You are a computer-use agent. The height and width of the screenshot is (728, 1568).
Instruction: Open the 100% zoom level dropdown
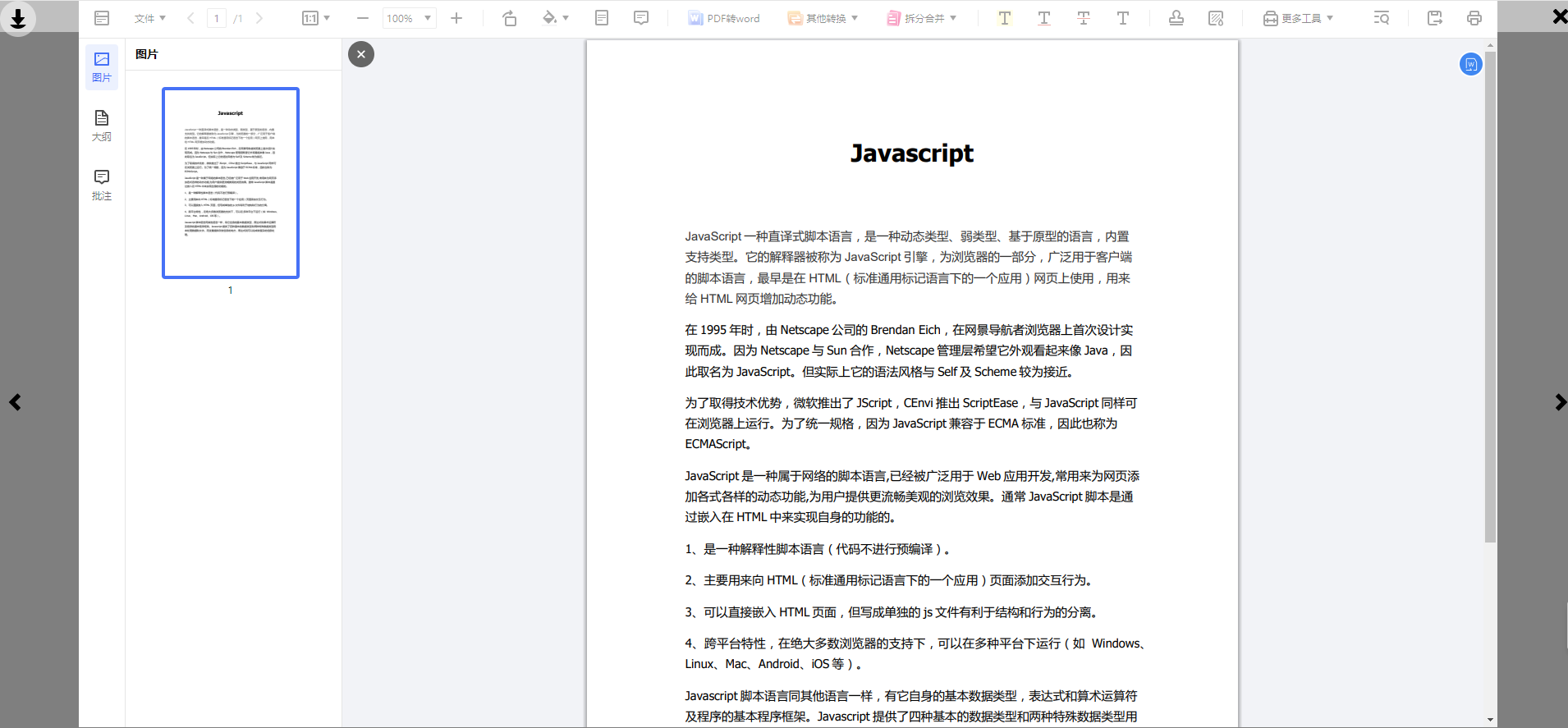409,18
